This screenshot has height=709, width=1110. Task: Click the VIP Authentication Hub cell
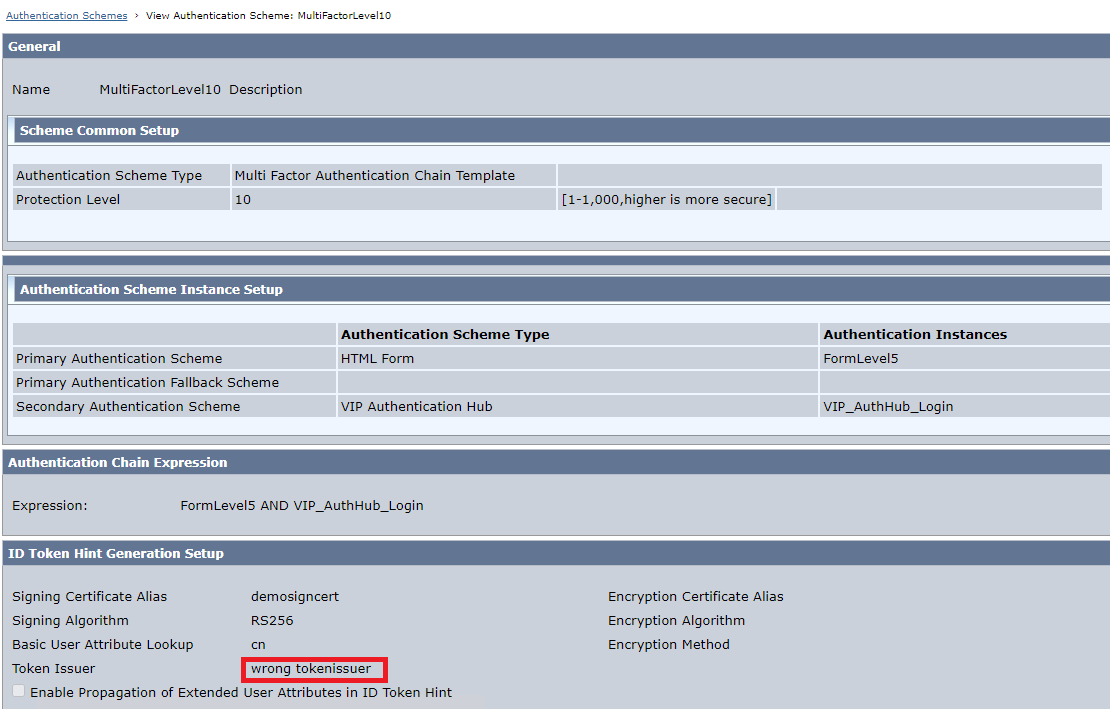[416, 407]
